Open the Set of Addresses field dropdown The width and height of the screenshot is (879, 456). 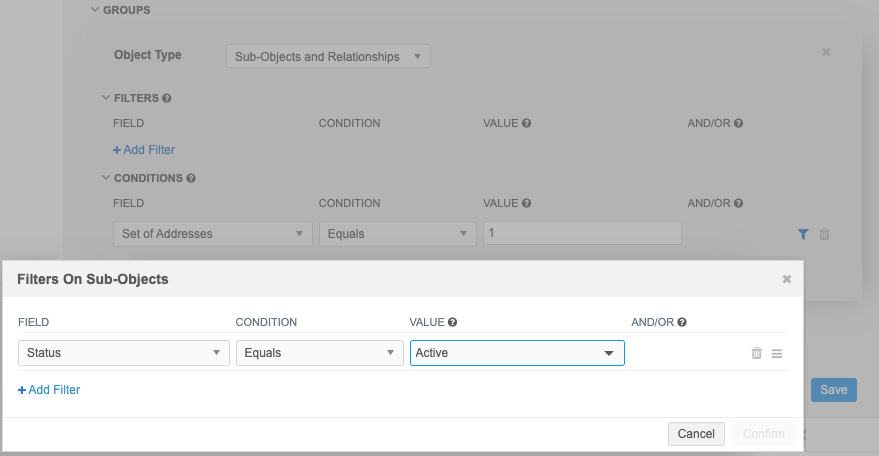(212, 234)
